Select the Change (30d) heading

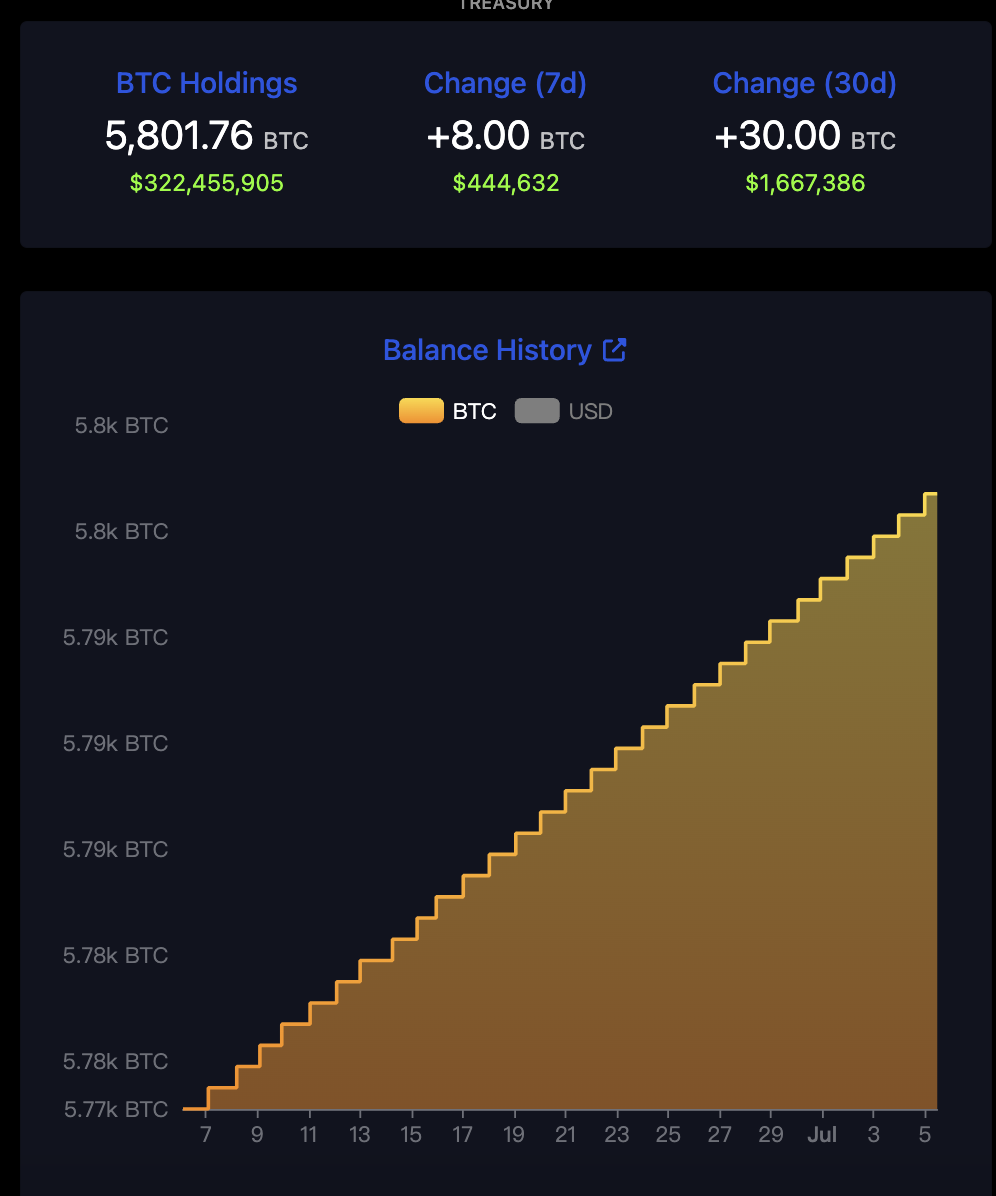click(x=804, y=83)
